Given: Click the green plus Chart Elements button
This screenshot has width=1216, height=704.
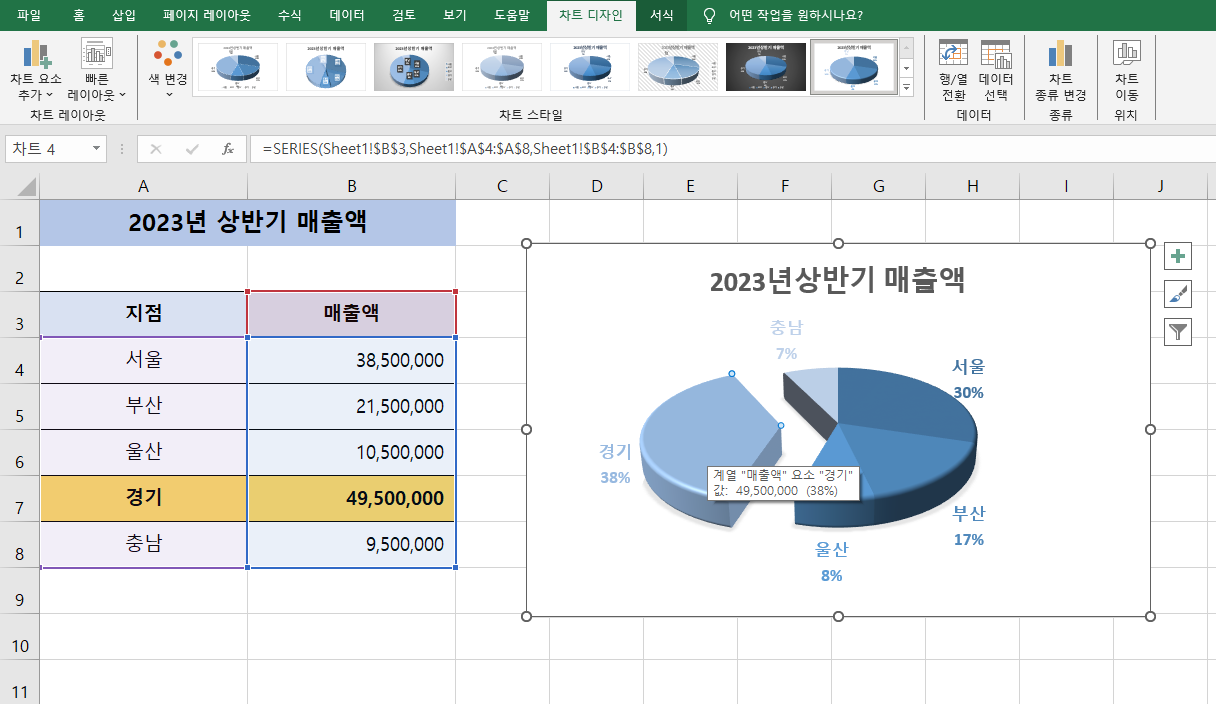Looking at the screenshot, I should [x=1179, y=256].
